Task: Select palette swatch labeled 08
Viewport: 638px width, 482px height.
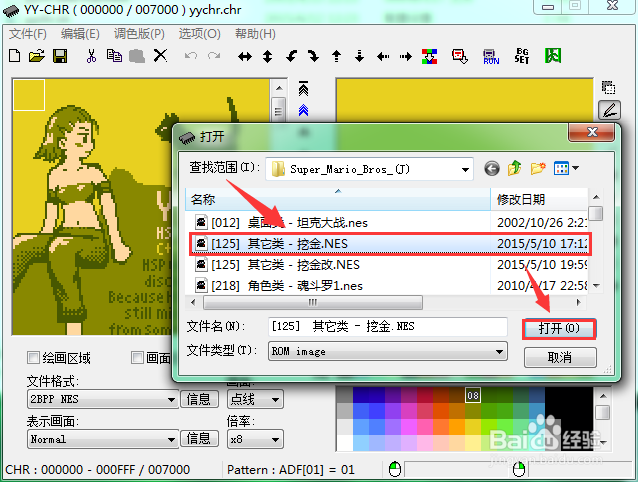Action: pyautogui.click(x=473, y=395)
